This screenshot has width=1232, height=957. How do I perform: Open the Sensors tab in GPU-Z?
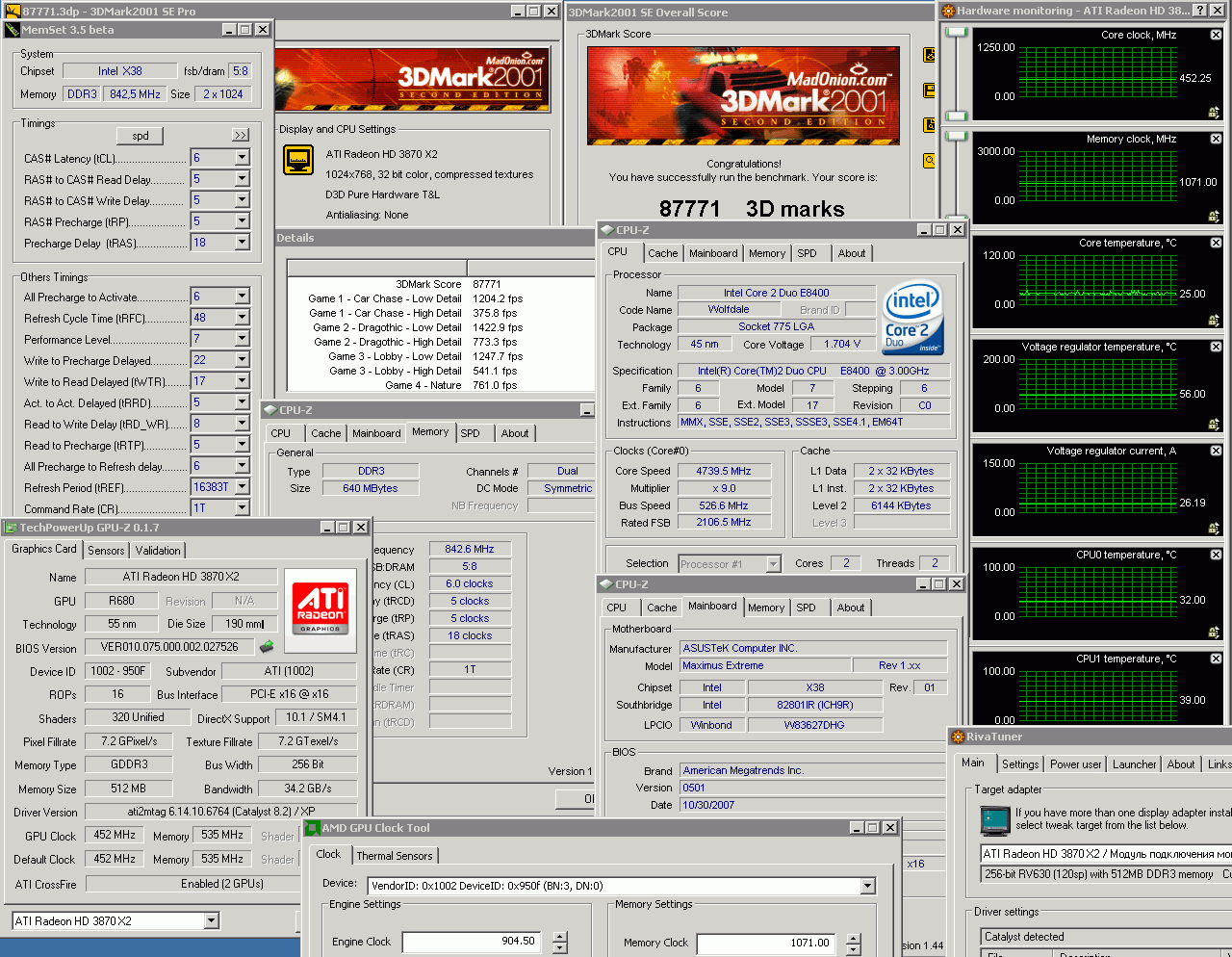click(106, 551)
